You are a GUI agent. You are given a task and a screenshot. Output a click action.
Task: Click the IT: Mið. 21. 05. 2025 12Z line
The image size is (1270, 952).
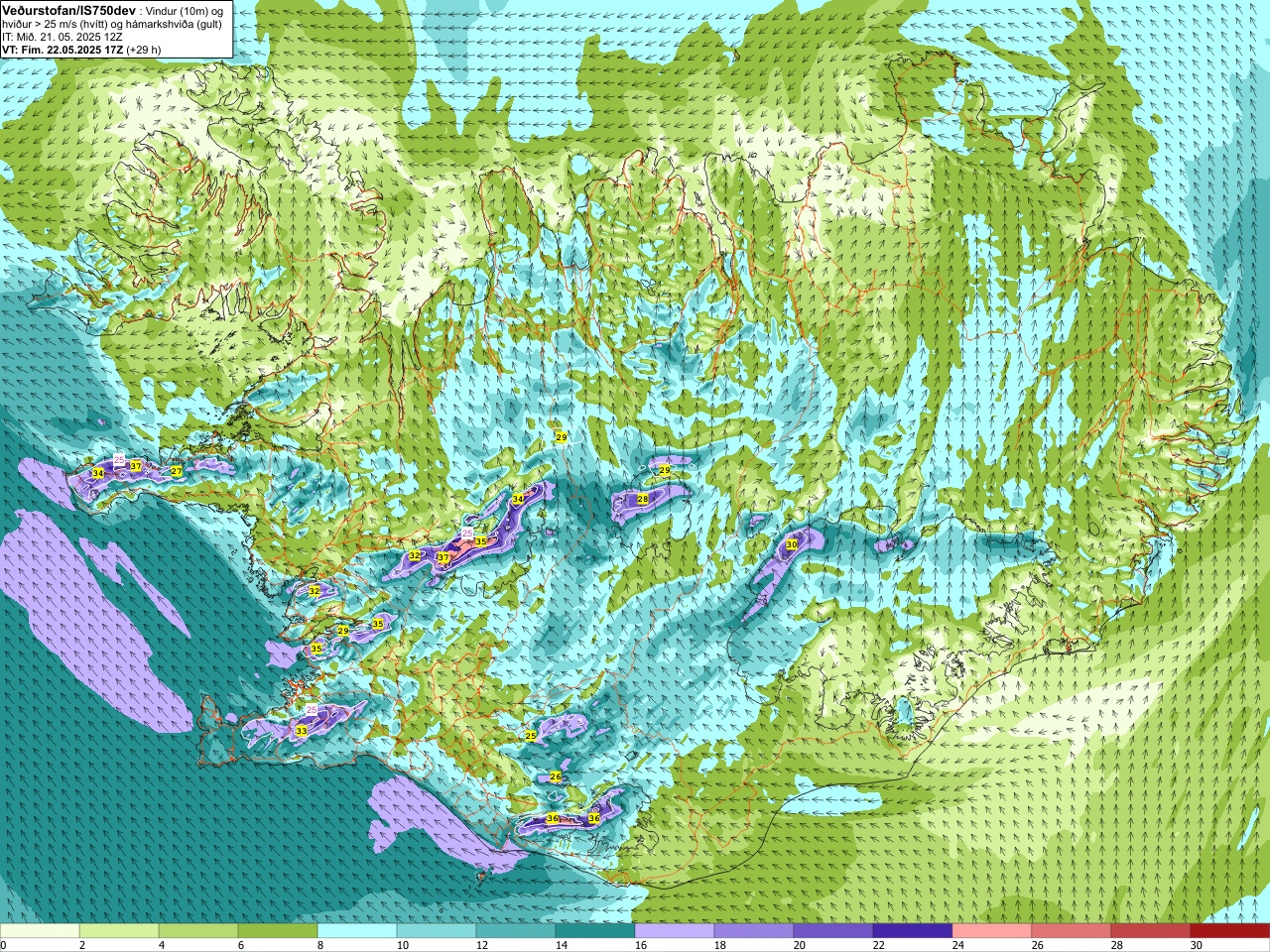(x=63, y=37)
